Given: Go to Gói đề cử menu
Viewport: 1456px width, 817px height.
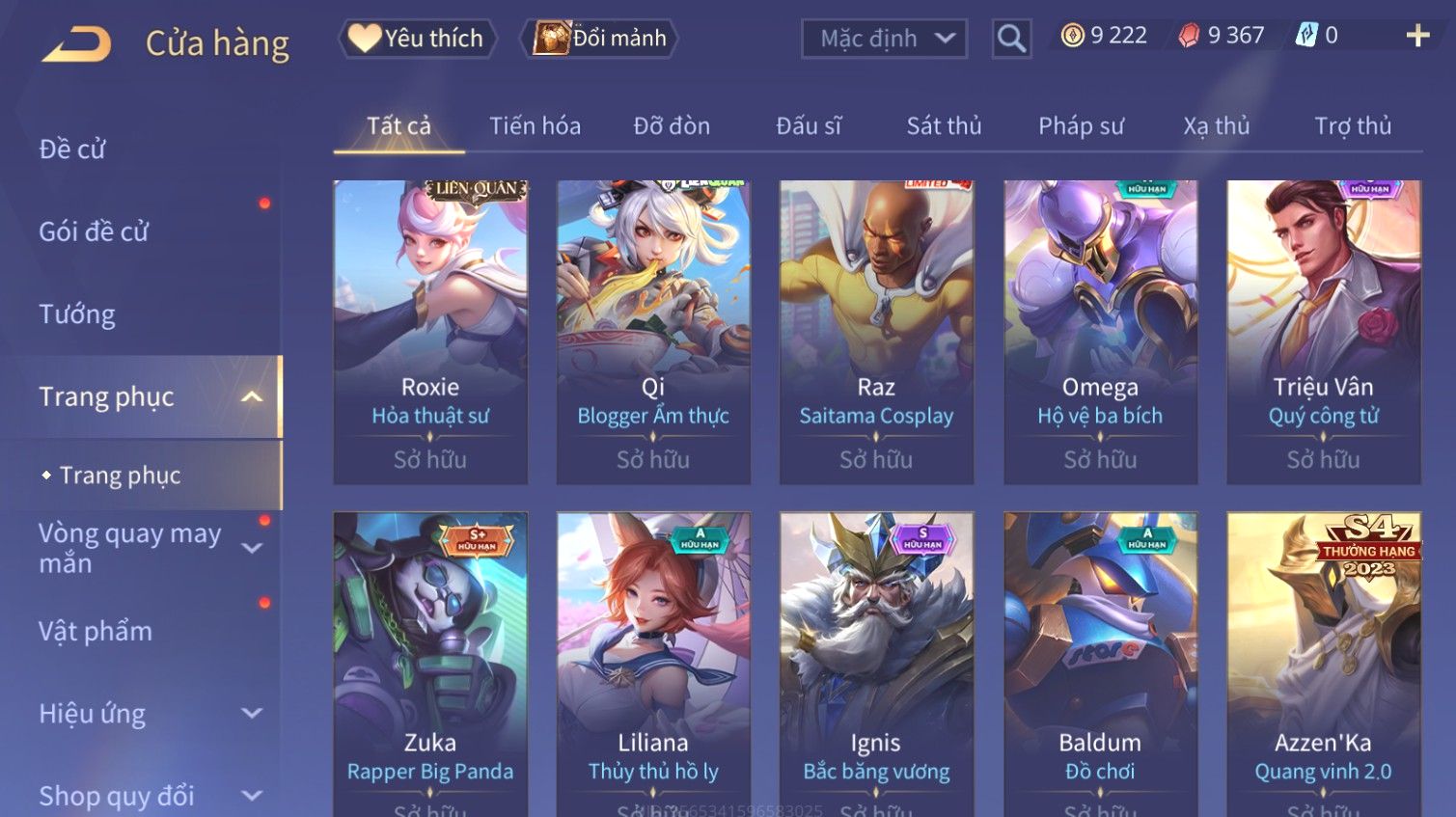Looking at the screenshot, I should [94, 231].
